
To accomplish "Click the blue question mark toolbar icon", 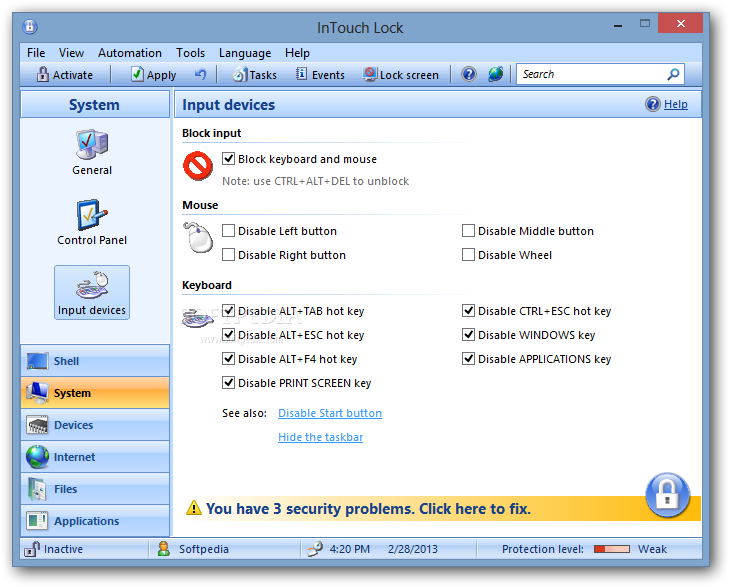I will (x=469, y=74).
